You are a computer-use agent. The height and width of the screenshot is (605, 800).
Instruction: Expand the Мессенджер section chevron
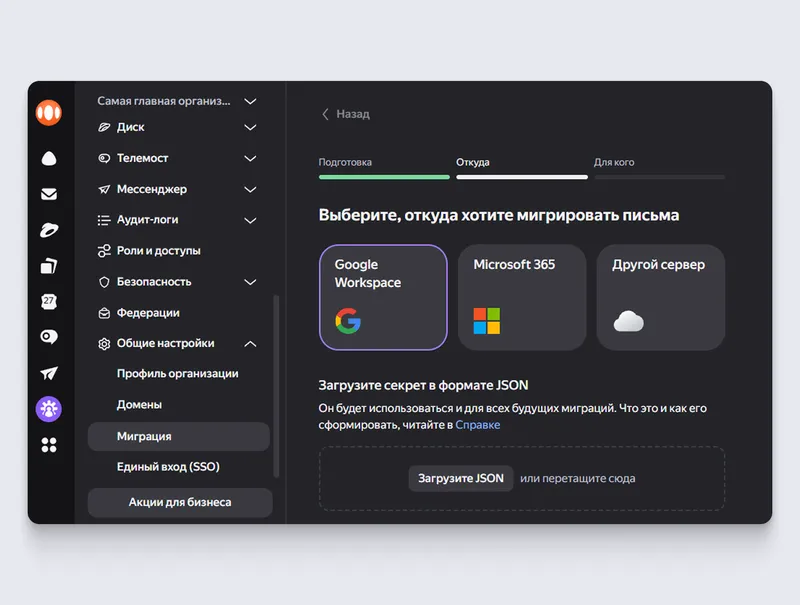click(x=250, y=190)
